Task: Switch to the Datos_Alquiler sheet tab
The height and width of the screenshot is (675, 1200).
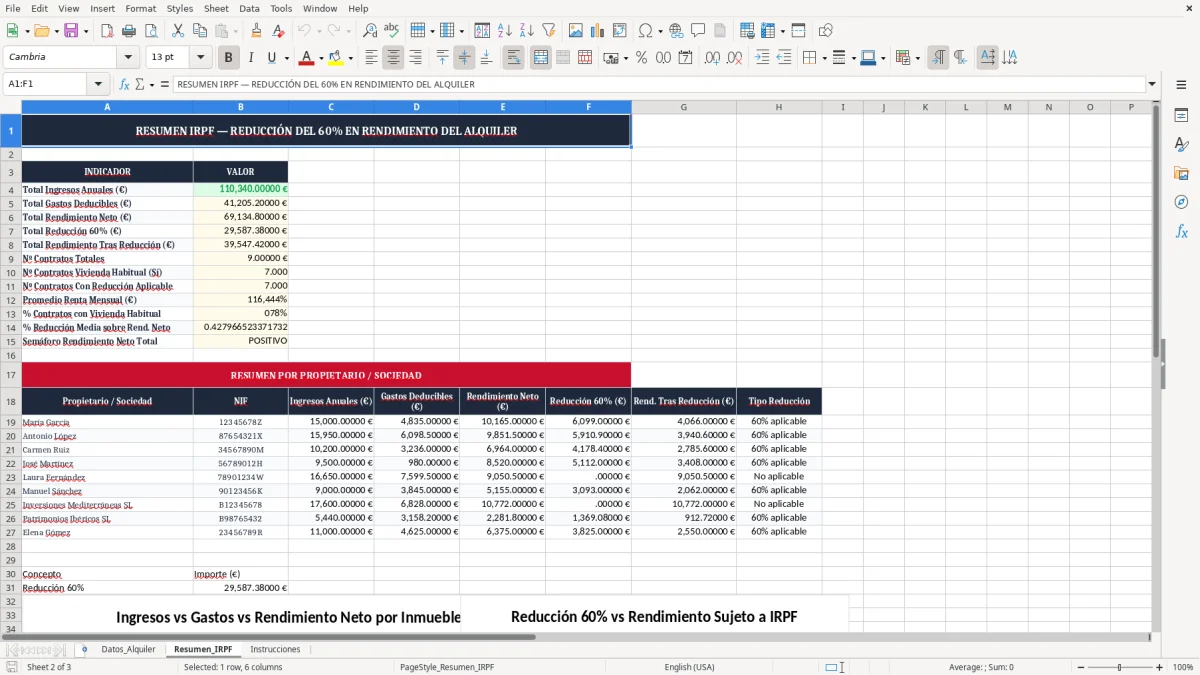Action: tap(129, 649)
